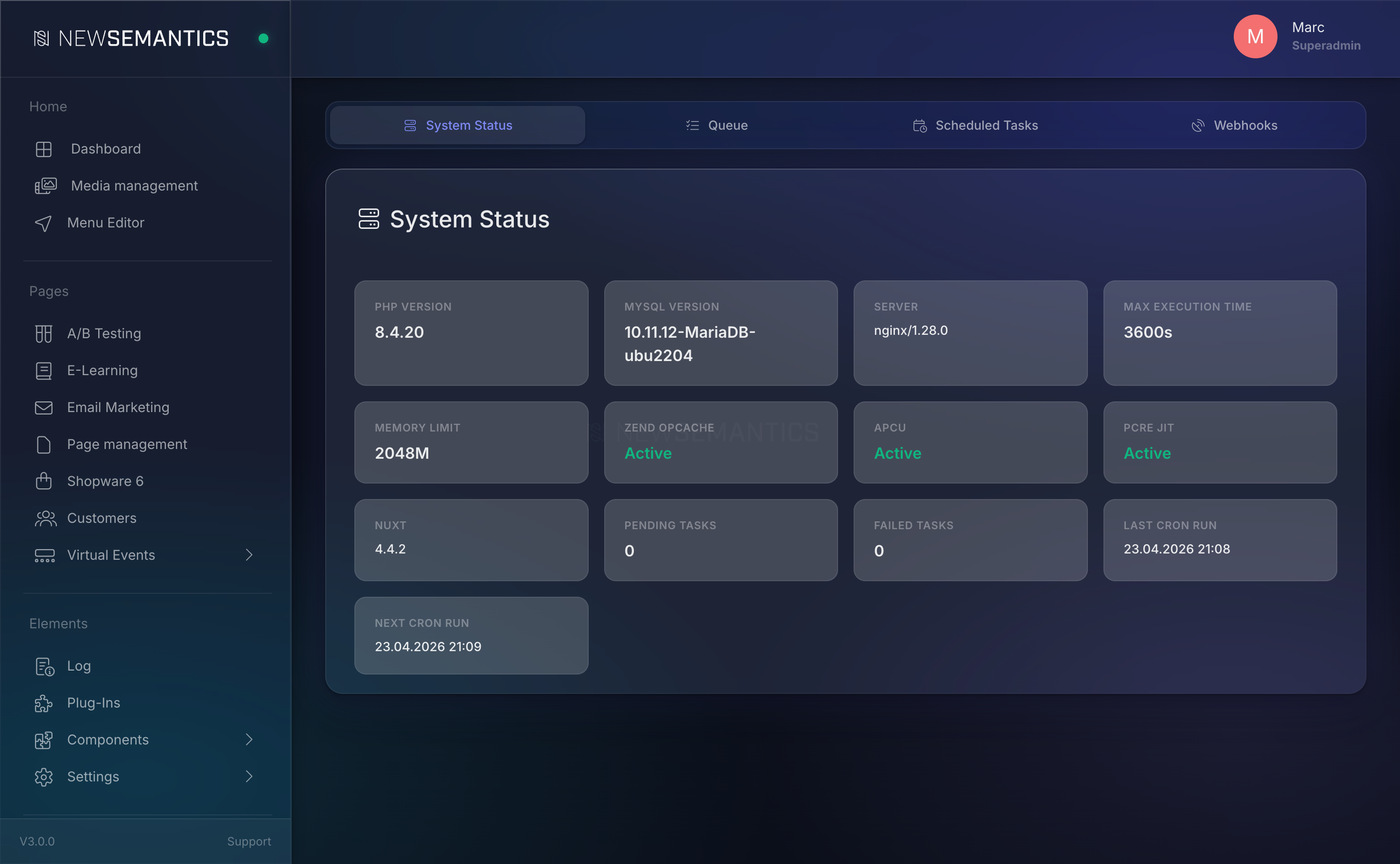Image resolution: width=1400 pixels, height=864 pixels.
Task: Click the Queue list icon
Action: pyautogui.click(x=692, y=125)
